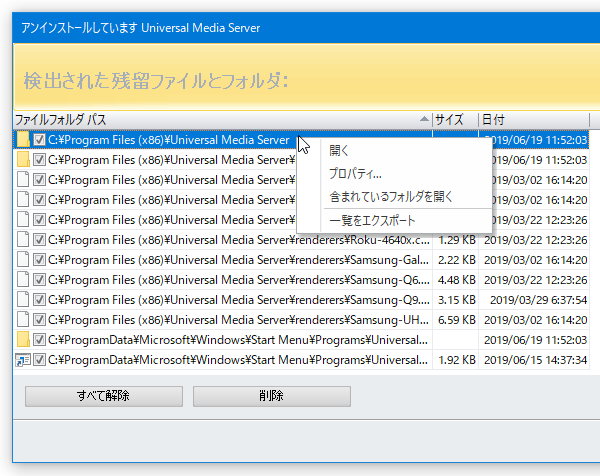Click date cell of the Roku-4640x row
Screen dimensions: 600x476
click(535, 240)
